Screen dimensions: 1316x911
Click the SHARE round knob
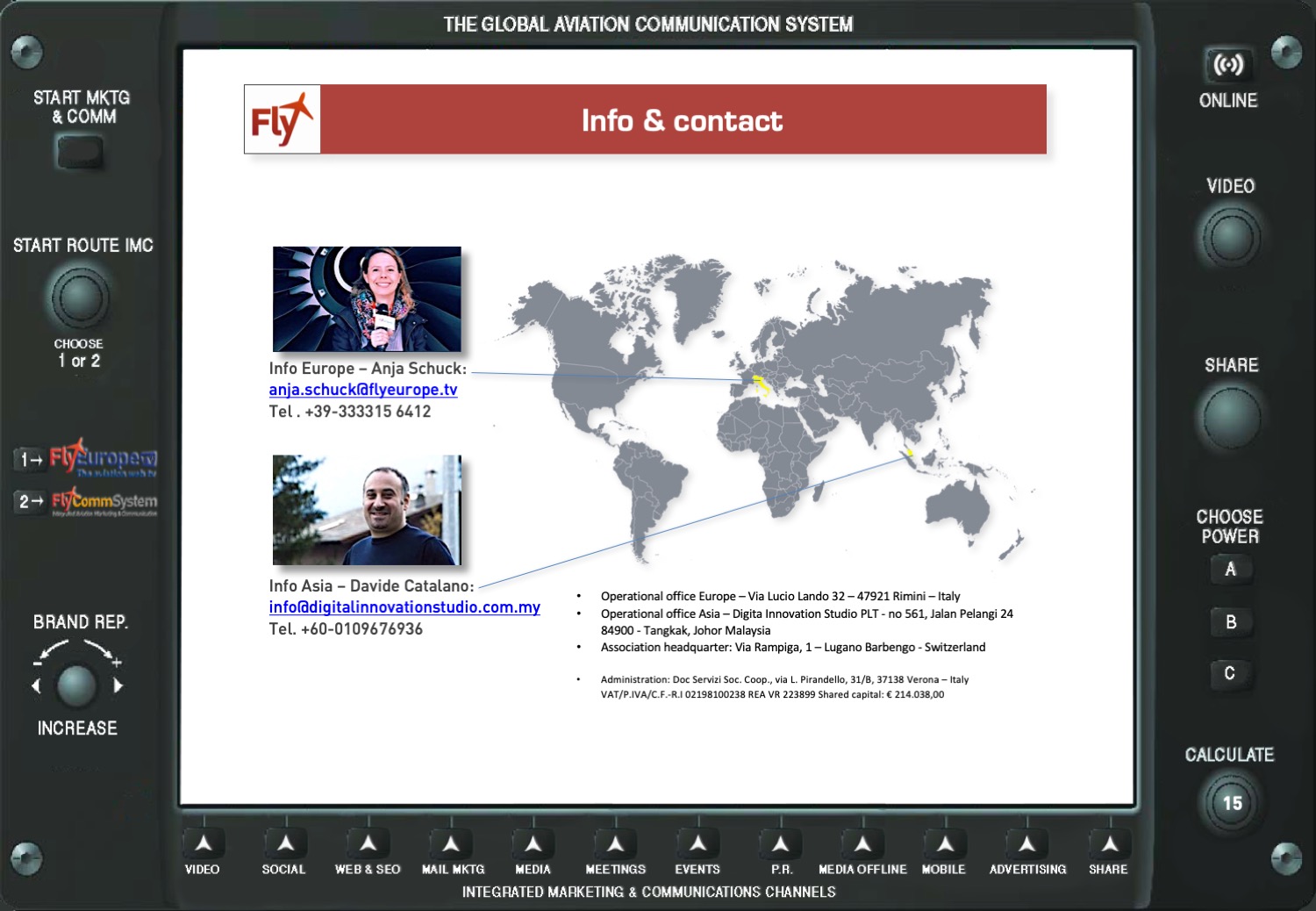click(x=1230, y=418)
